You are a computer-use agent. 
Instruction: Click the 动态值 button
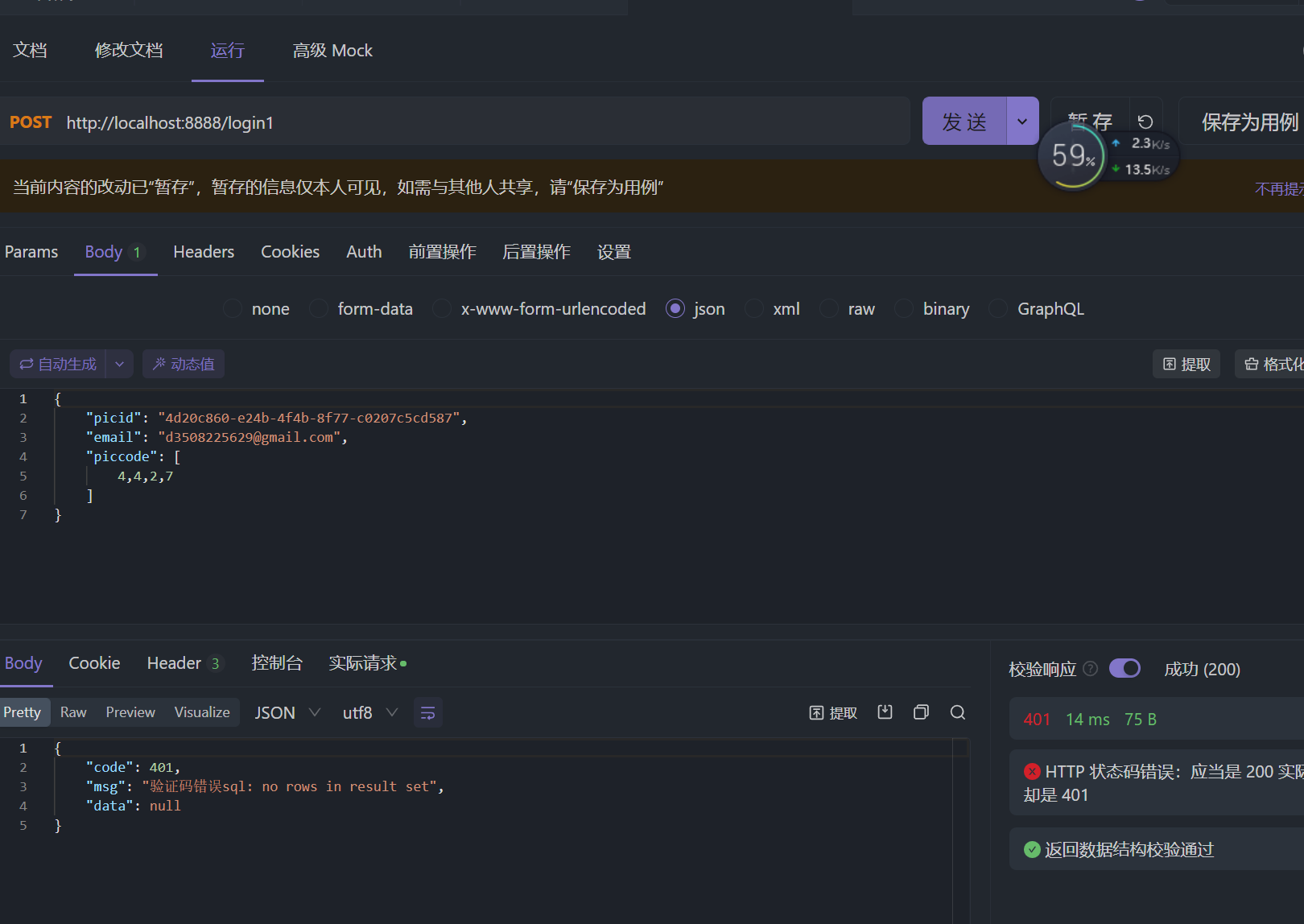point(184,364)
